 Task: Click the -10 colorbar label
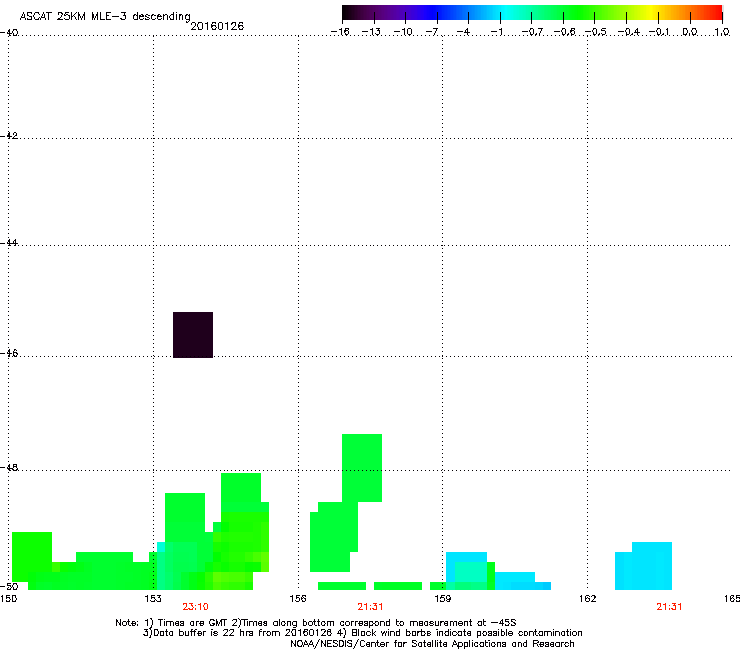point(403,32)
